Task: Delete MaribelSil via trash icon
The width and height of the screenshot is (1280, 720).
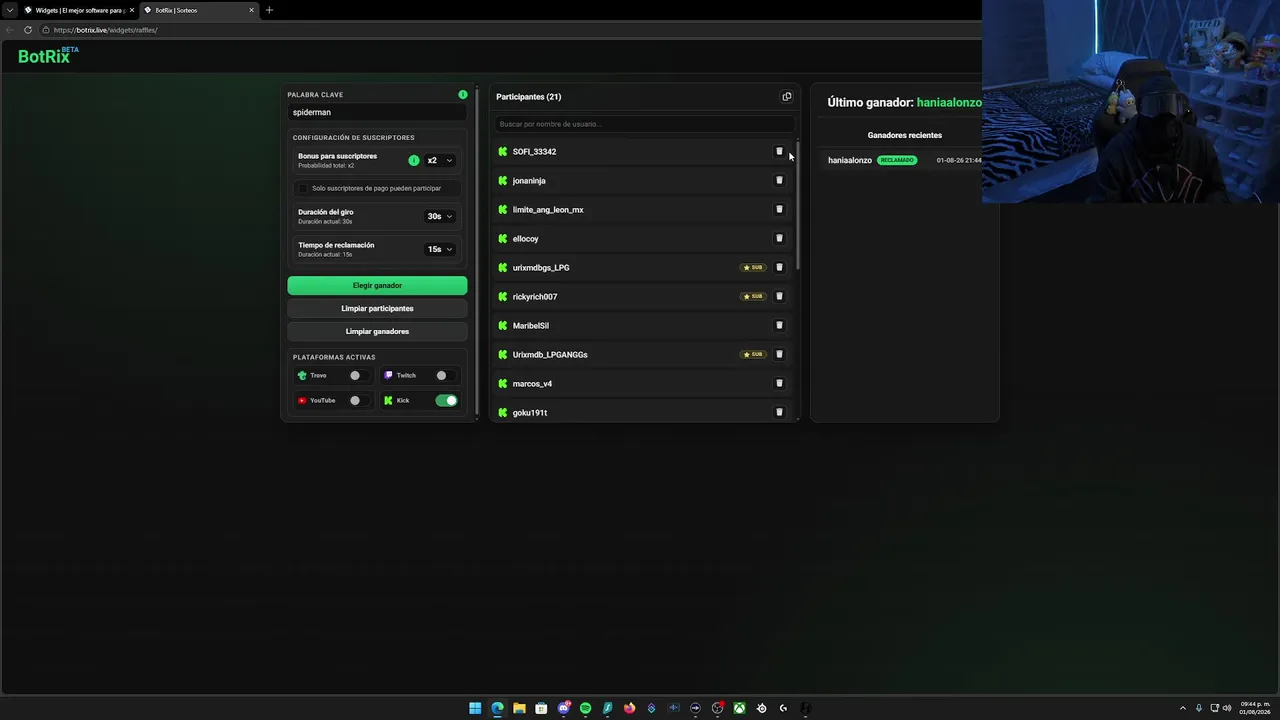Action: [779, 326]
